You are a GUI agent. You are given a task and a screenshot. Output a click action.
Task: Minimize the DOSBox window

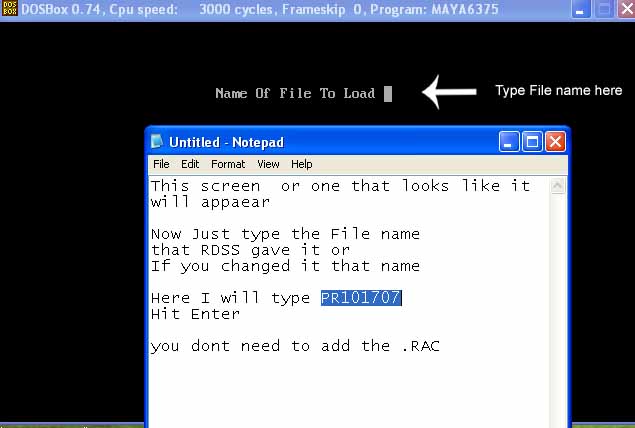[x=580, y=9]
